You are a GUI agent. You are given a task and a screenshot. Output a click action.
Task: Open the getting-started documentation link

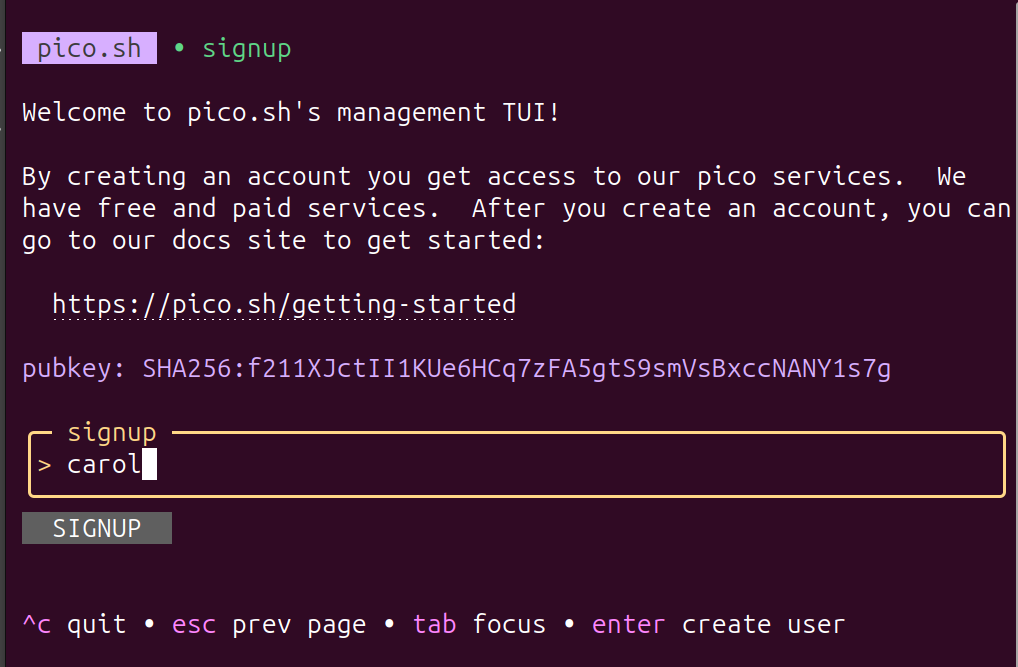[283, 304]
